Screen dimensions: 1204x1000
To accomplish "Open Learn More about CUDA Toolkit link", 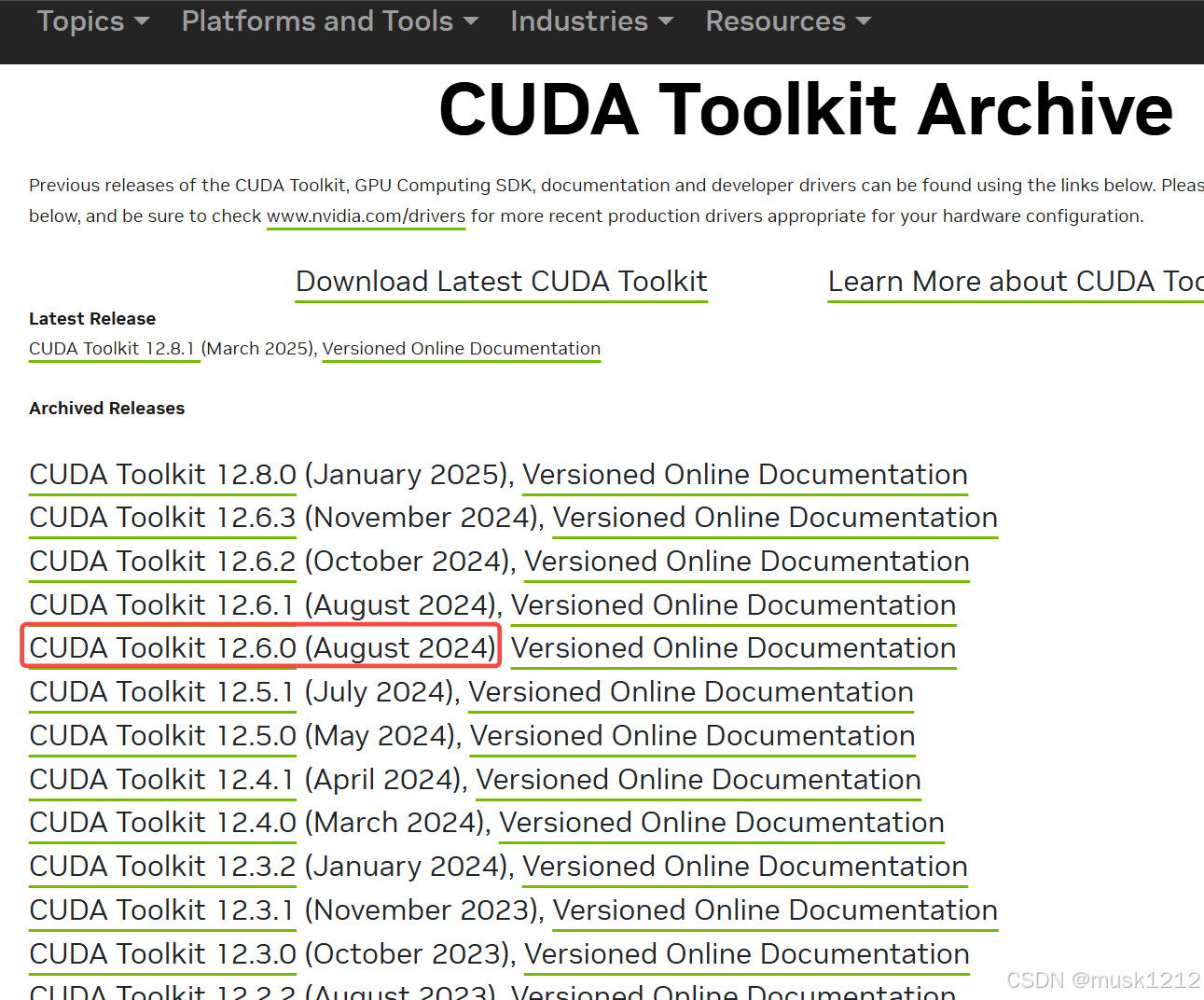I will point(1016,282).
